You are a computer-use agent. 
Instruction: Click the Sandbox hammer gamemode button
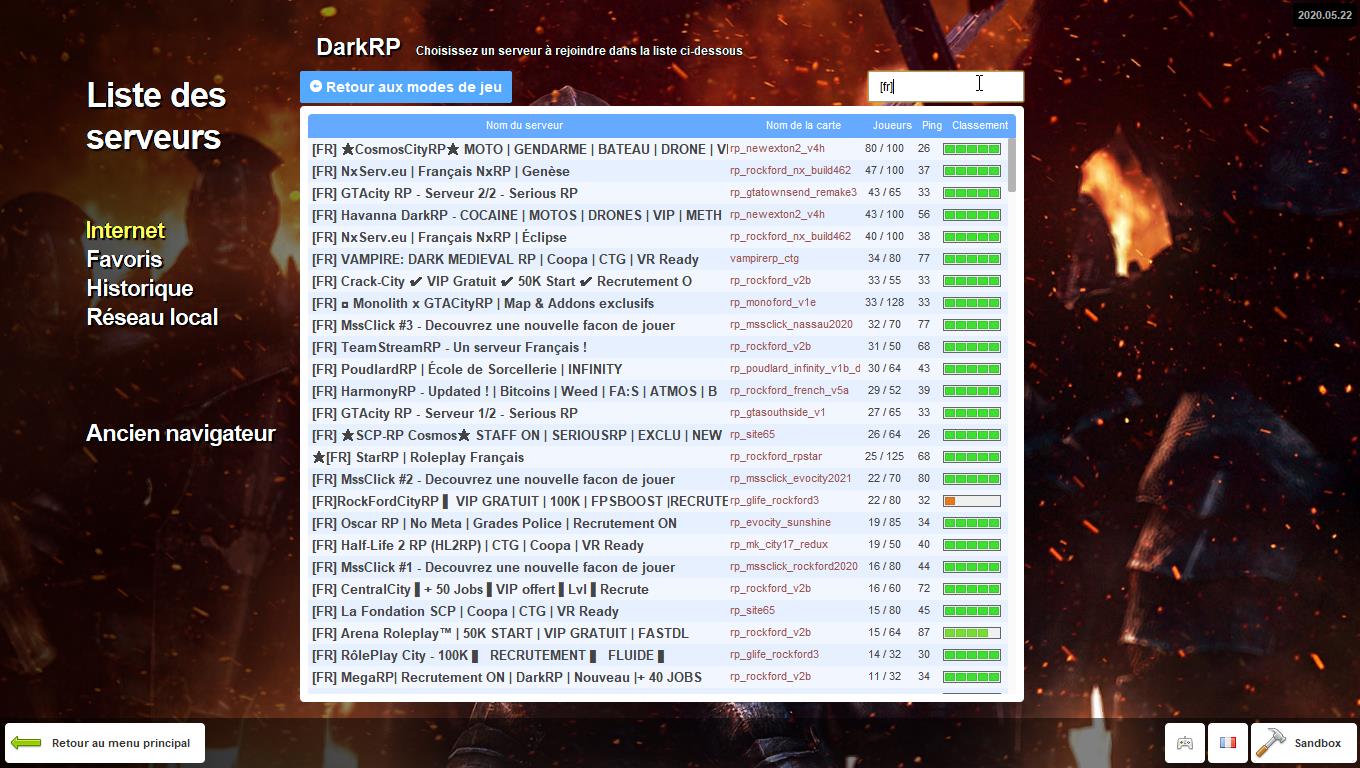click(x=1298, y=743)
